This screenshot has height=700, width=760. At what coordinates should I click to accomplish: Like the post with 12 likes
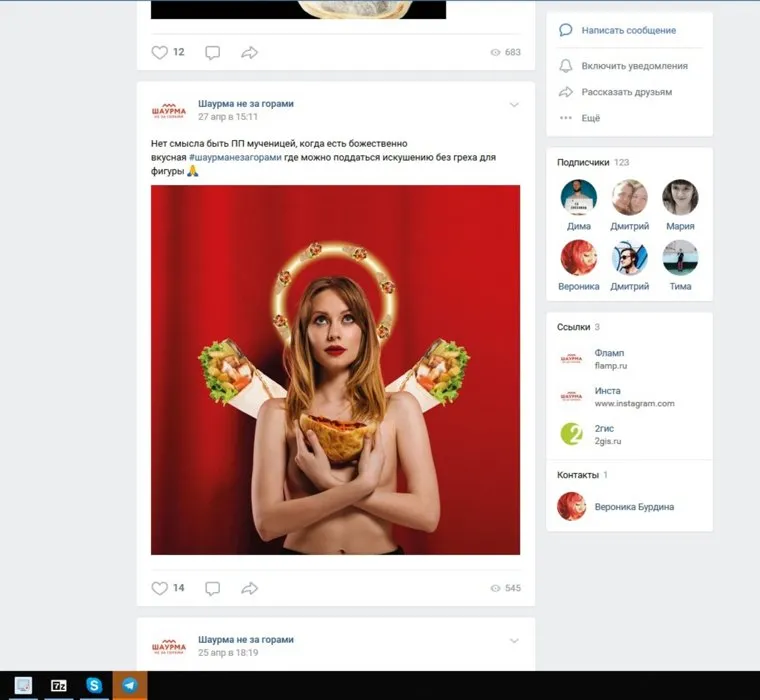tap(160, 52)
